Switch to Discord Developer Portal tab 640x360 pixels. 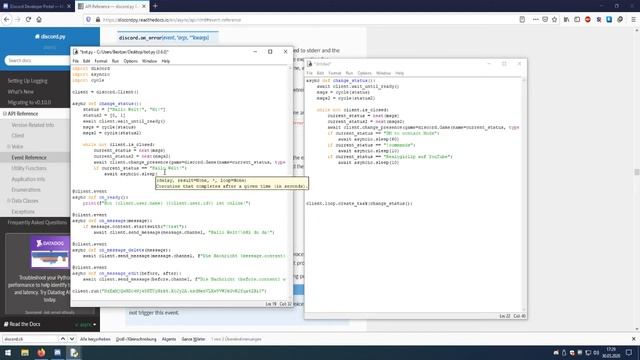(36, 7)
